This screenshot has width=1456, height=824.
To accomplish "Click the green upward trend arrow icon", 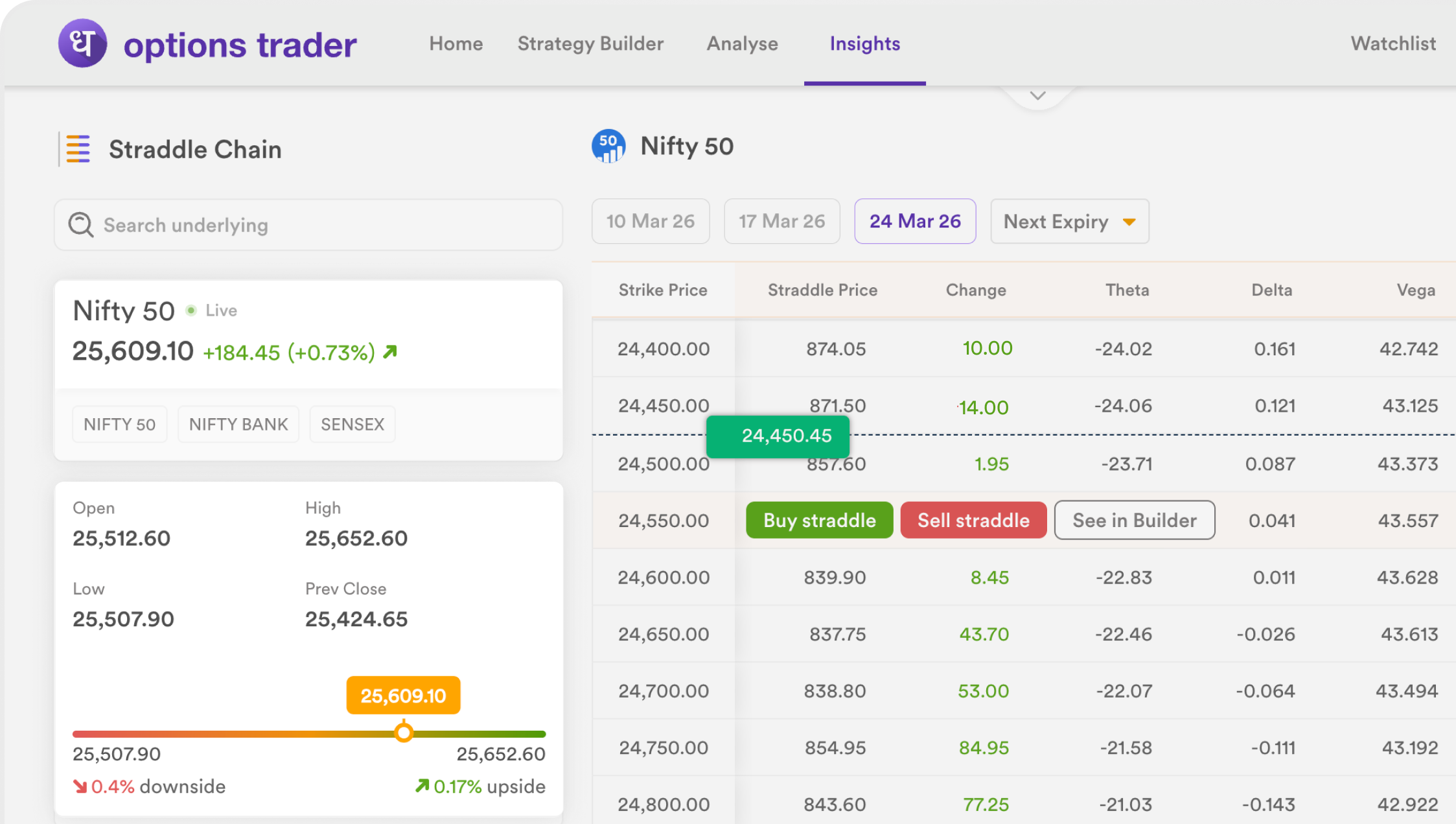I will [390, 352].
